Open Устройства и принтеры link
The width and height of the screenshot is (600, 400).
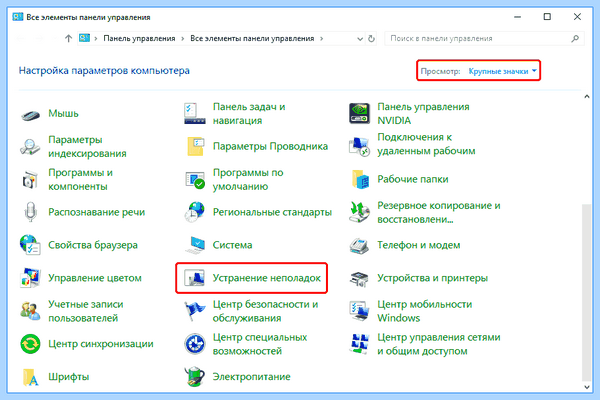pos(433,278)
